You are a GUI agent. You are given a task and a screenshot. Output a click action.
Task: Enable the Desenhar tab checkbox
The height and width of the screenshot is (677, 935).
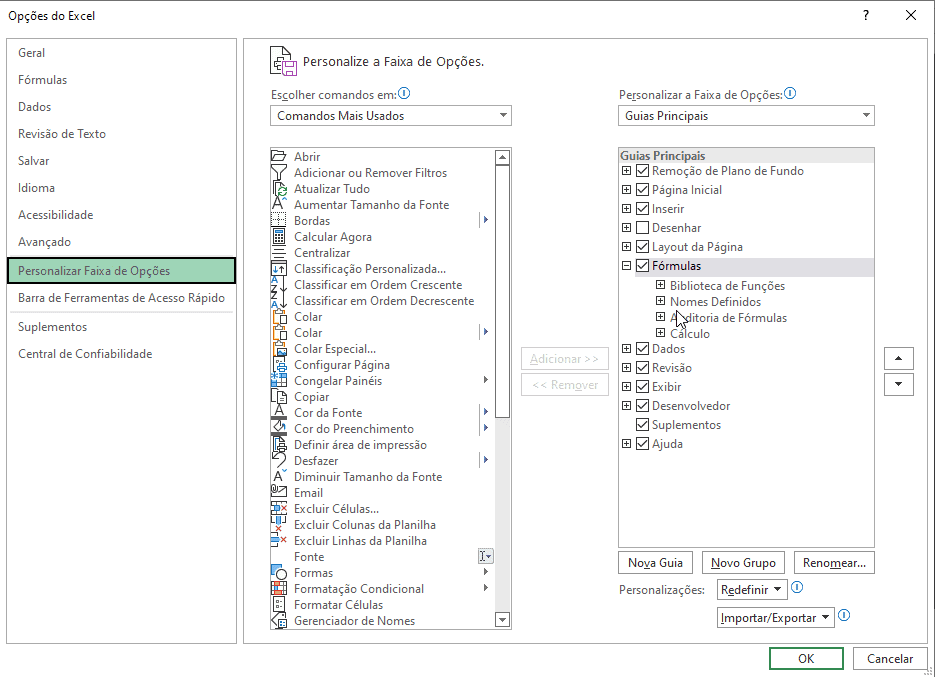(642, 228)
